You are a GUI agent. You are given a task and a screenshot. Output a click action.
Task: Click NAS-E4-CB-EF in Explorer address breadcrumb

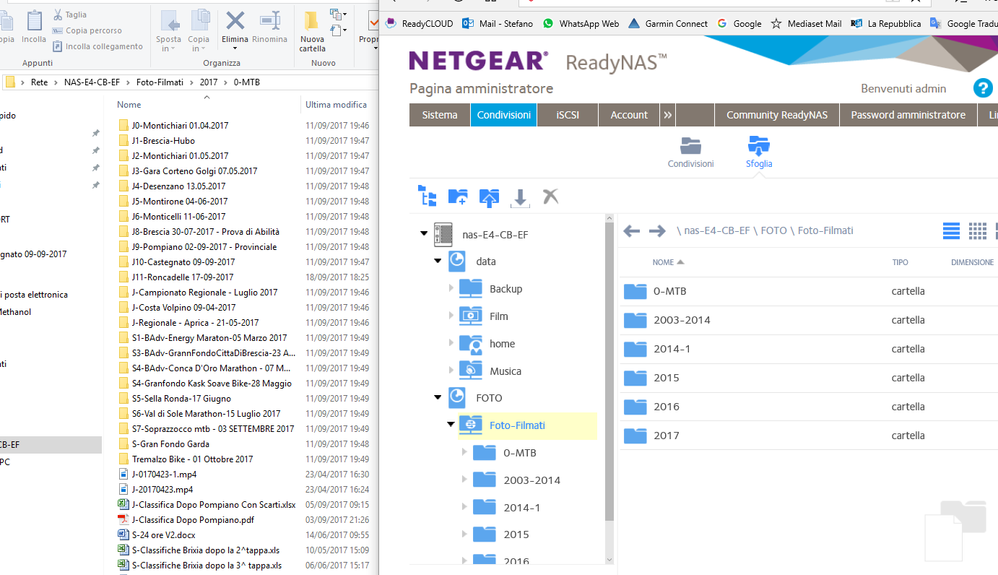point(92,82)
